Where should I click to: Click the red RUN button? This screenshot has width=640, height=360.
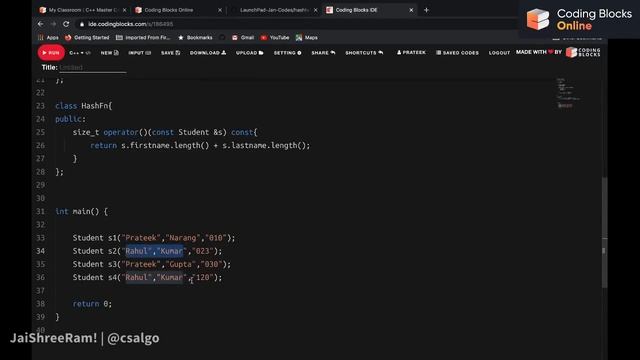51,53
